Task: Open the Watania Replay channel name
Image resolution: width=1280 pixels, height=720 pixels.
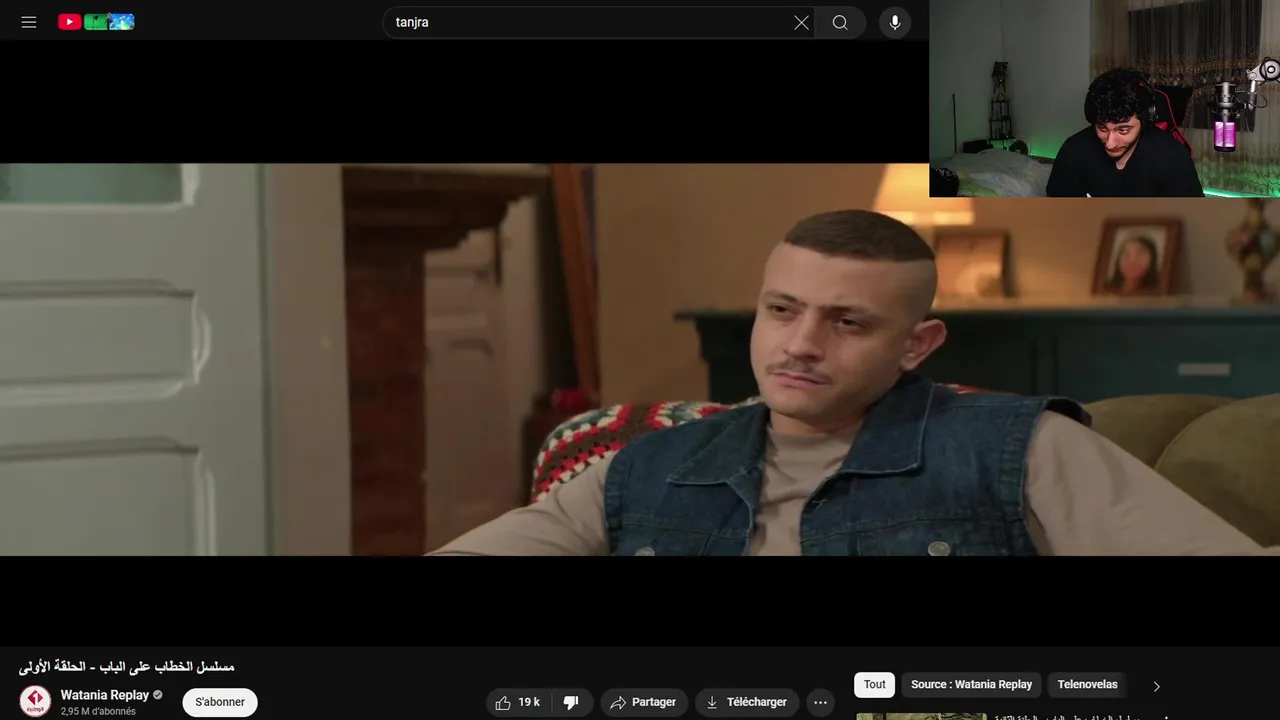Action: click(x=105, y=695)
